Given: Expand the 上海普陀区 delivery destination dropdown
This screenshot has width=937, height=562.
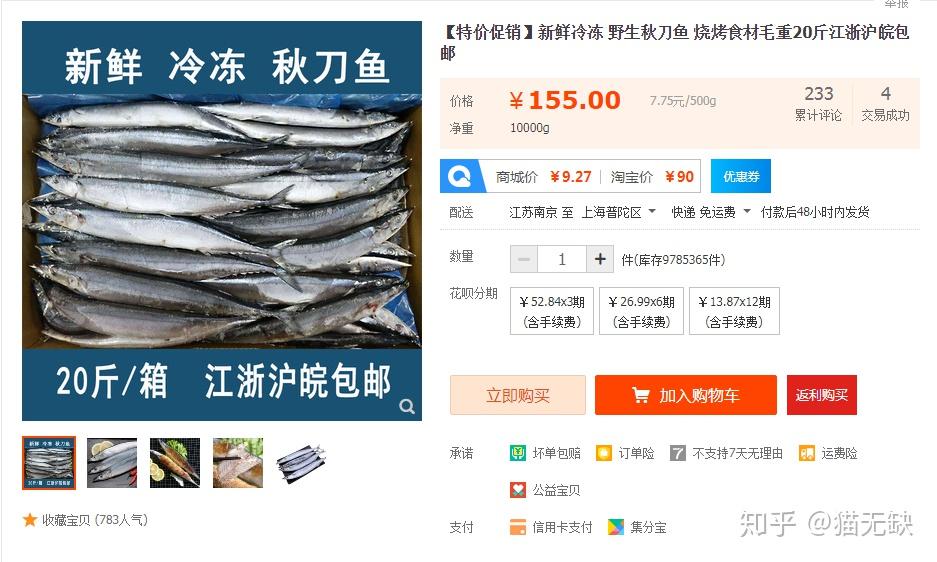Looking at the screenshot, I should tap(618, 212).
